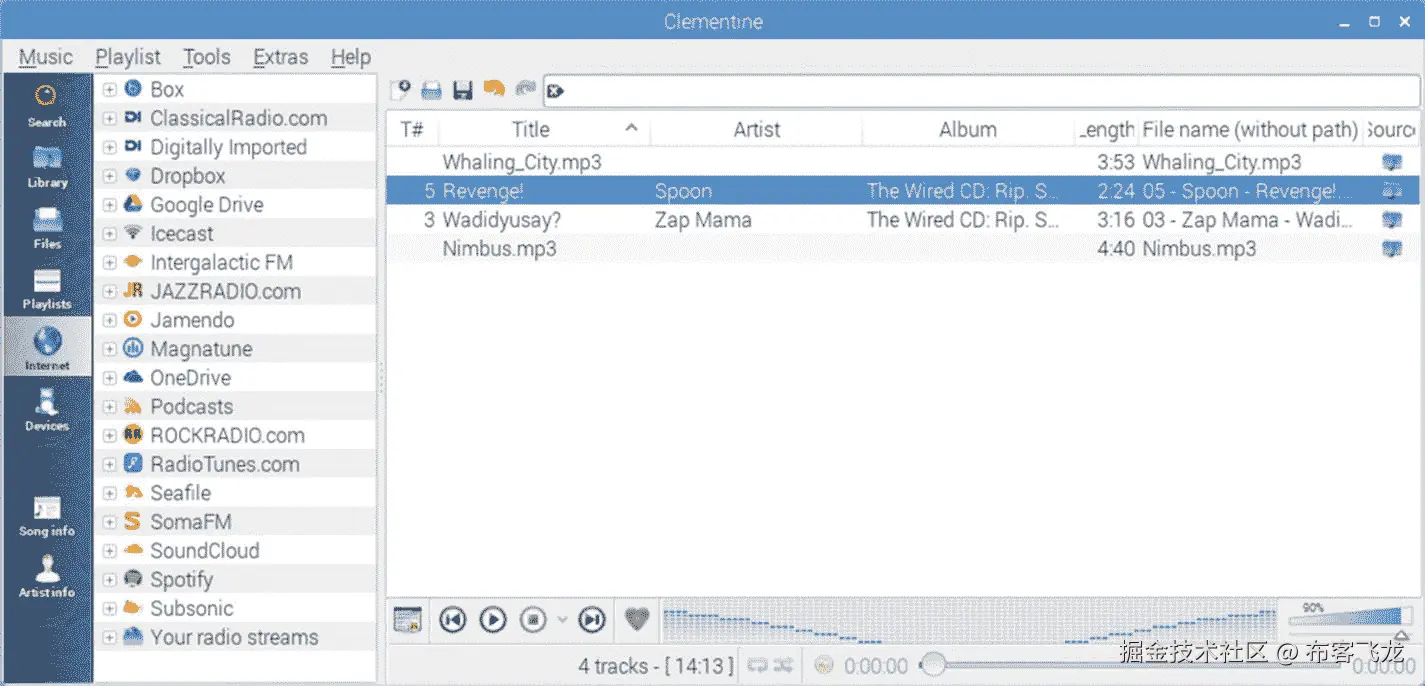Expand the Spotify node

click(x=110, y=580)
